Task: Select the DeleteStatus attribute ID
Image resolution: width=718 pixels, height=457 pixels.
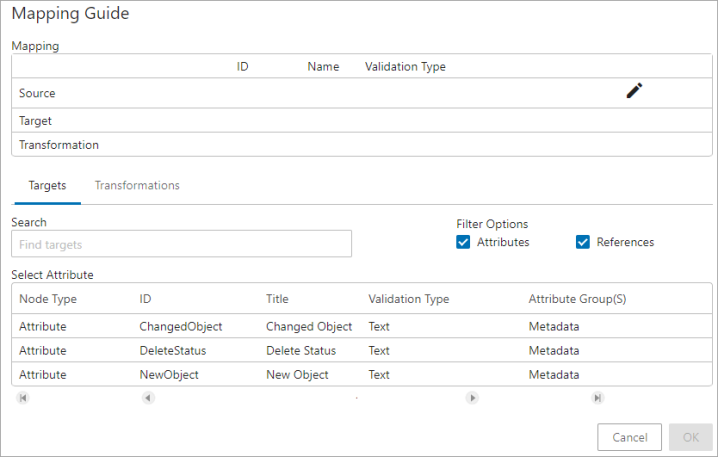Action: click(x=173, y=351)
